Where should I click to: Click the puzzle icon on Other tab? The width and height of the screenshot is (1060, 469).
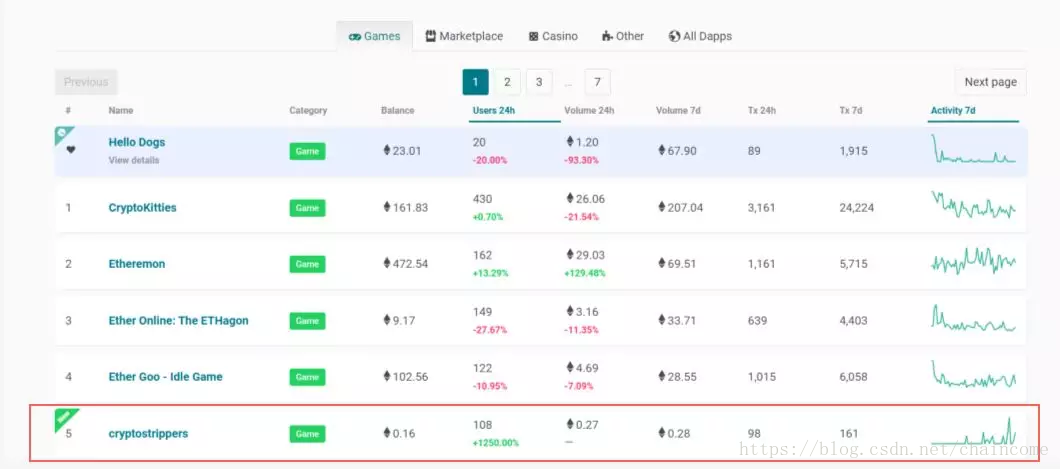tap(607, 36)
